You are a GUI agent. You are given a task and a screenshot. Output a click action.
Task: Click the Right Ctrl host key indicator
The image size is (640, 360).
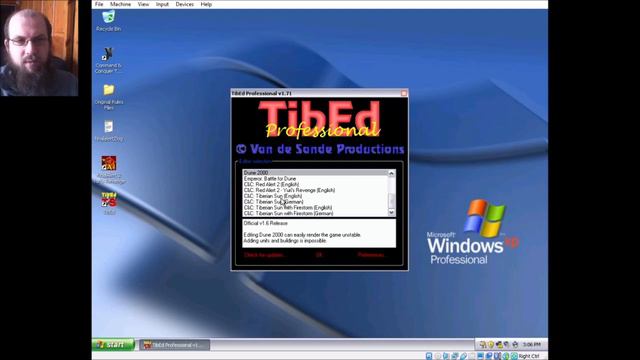(529, 356)
